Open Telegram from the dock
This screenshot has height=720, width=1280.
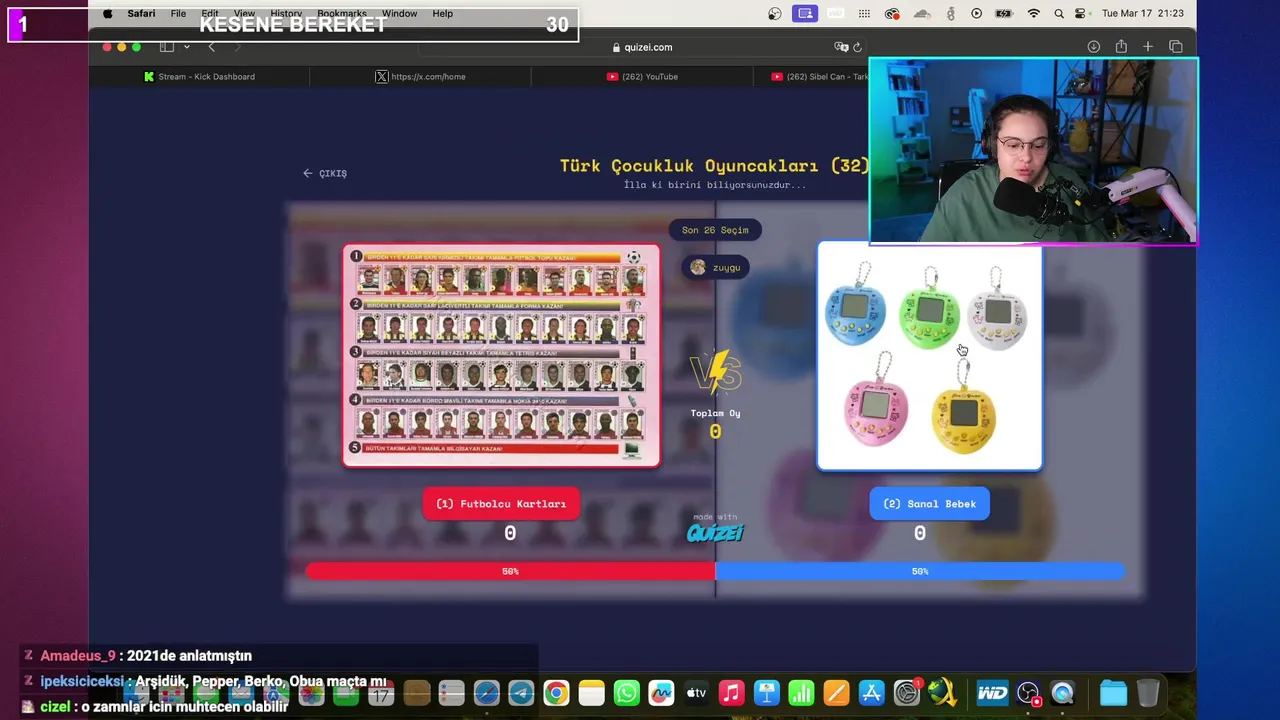point(521,693)
